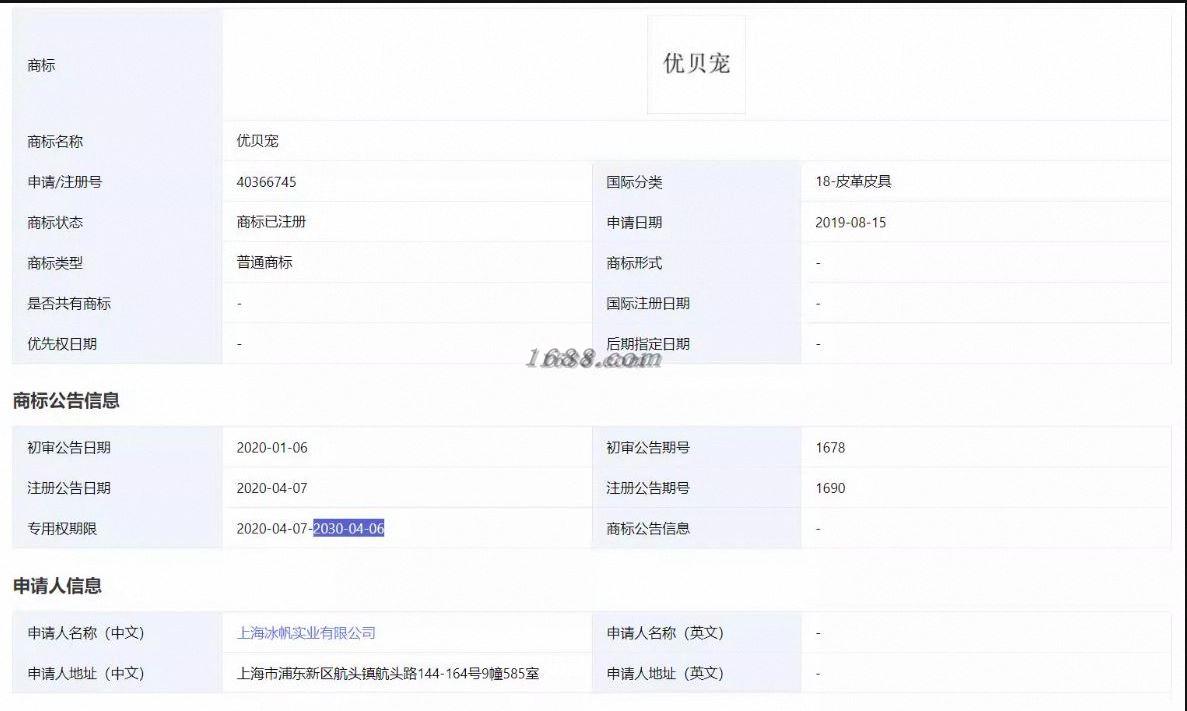1187x711 pixels.
Task: Click the application date 2019-08-15
Action: 850,223
